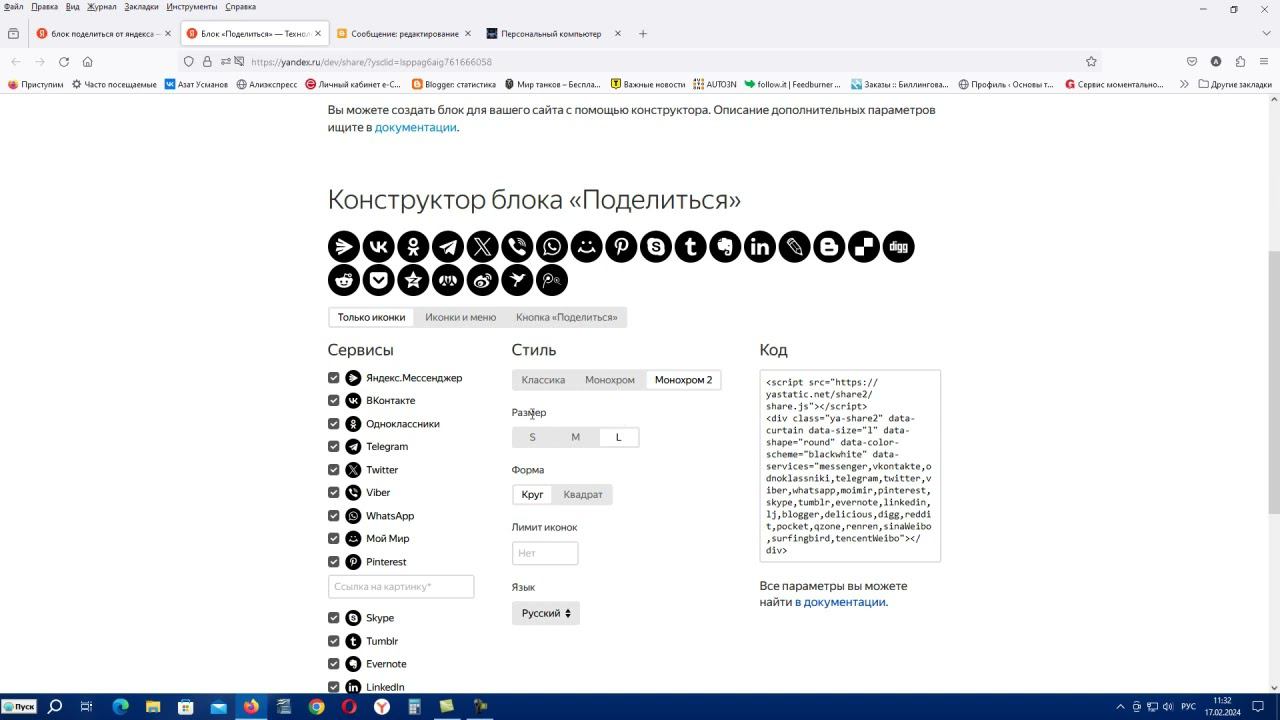This screenshot has height=720, width=1280.
Task: Switch to the Кнопка «Поделиться» mode tab
Action: click(566, 317)
